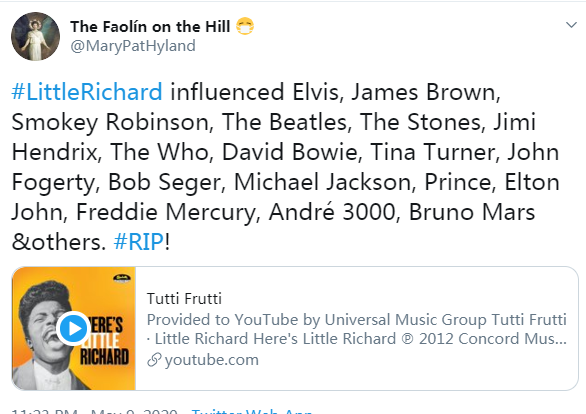Click the face mask emoji after the name
The image size is (586, 414).
(x=245, y=26)
